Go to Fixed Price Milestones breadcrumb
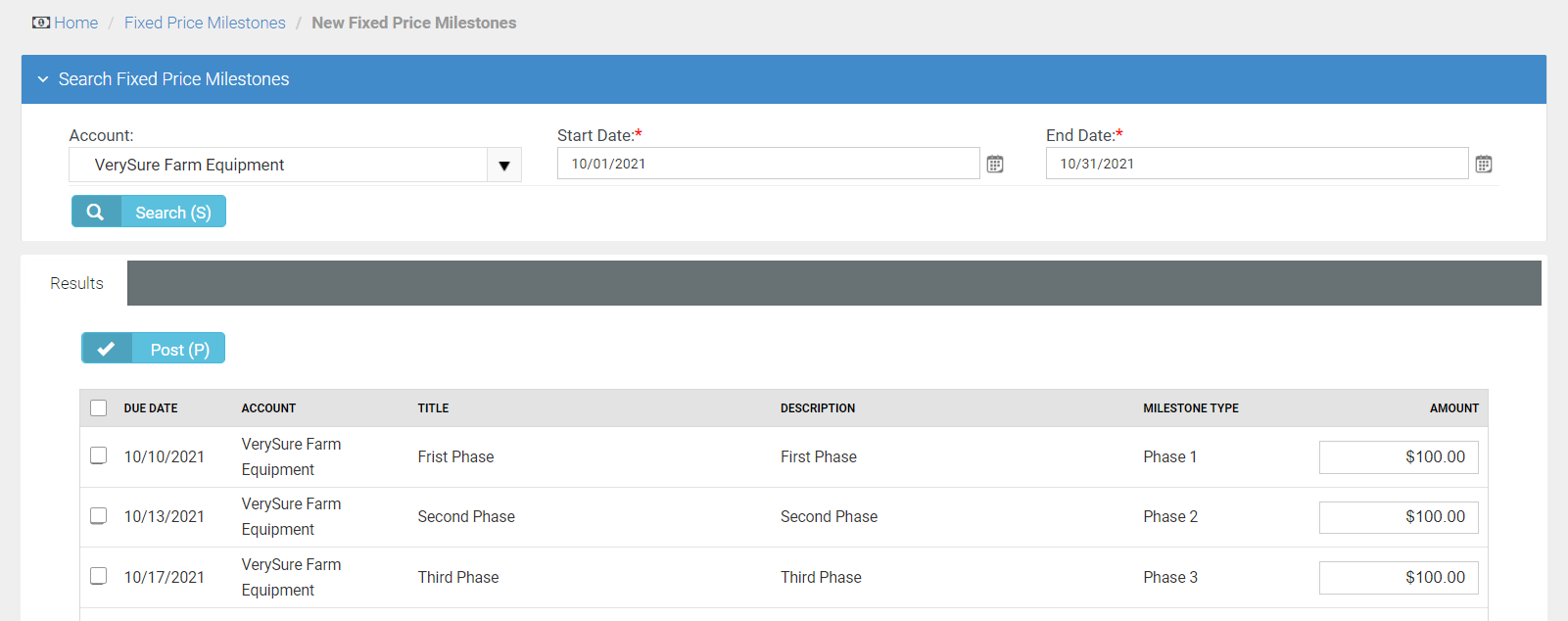This screenshot has height=621, width=1568. coord(205,23)
